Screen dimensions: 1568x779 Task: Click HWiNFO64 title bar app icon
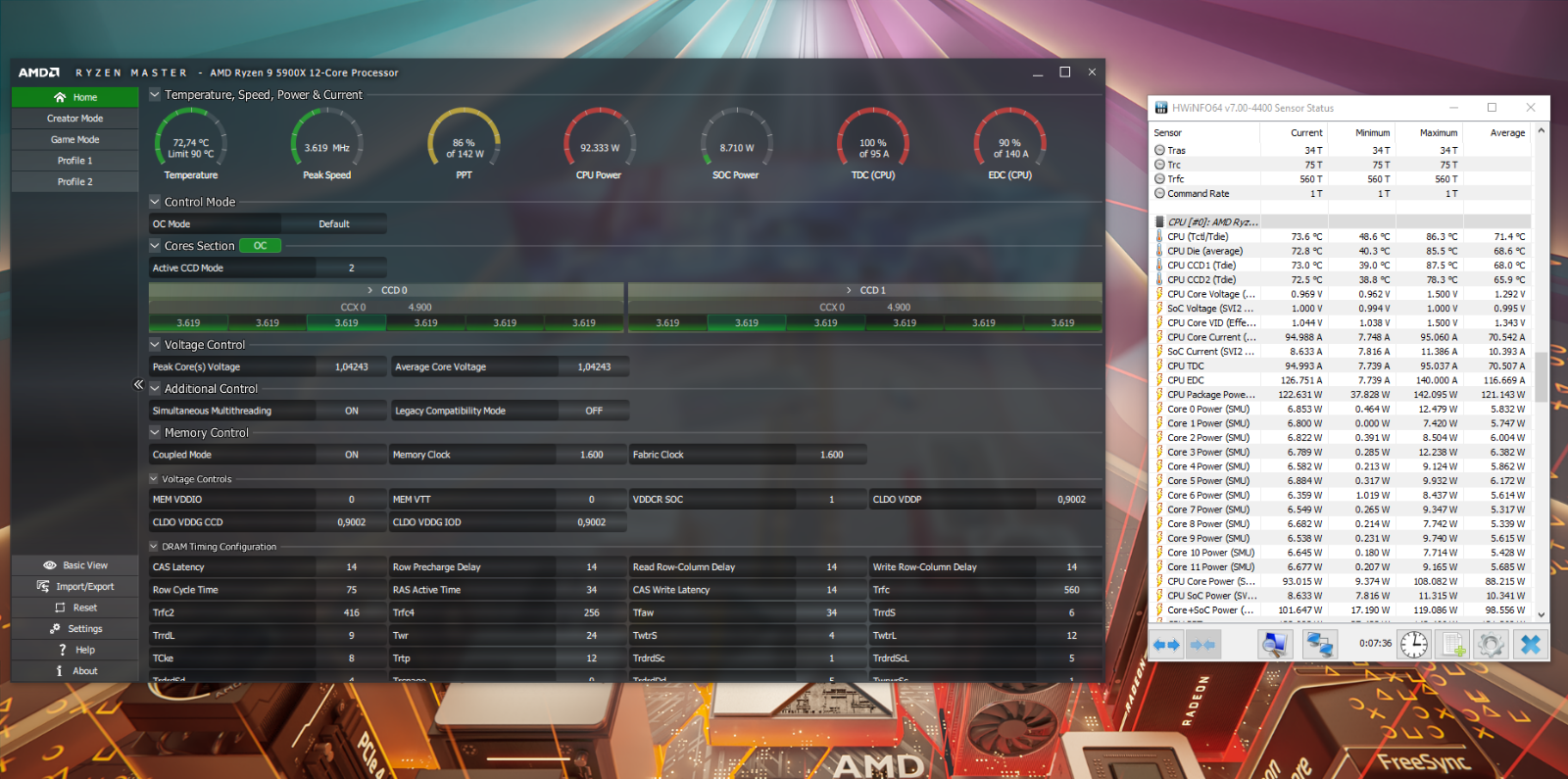(x=1161, y=108)
